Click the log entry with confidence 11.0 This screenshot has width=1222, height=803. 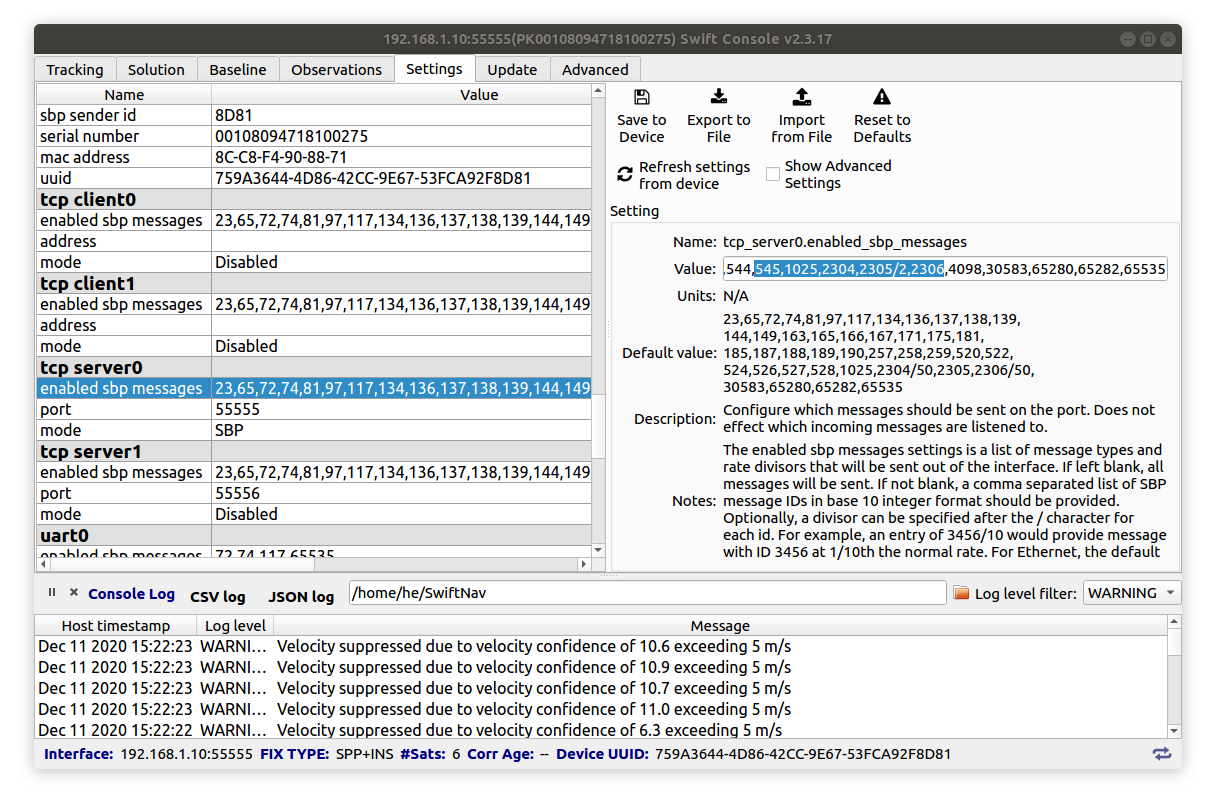click(x=602, y=709)
